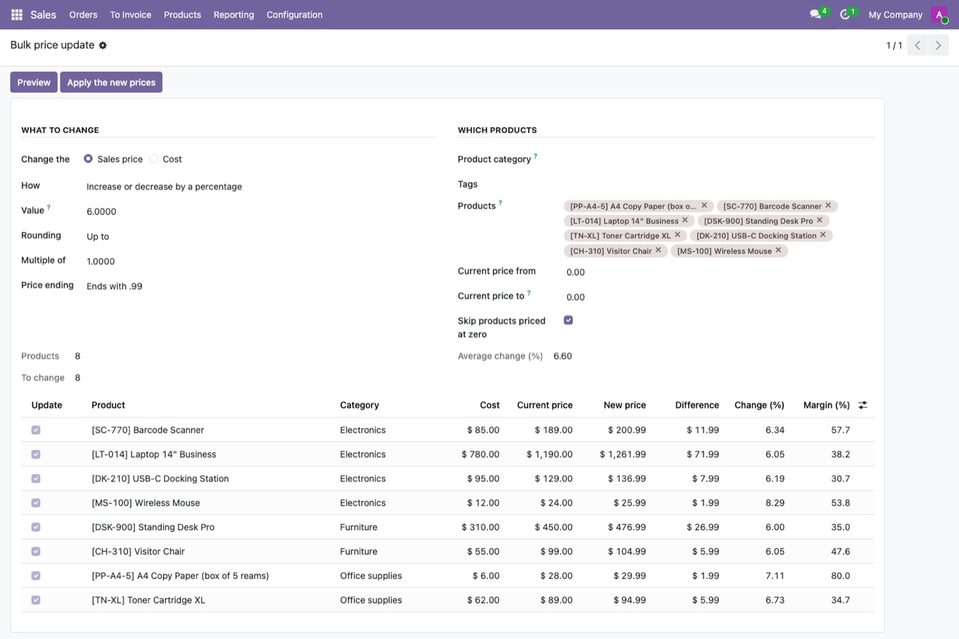Uncheck update box for Standing Desk Pro row
Image resolution: width=959 pixels, height=639 pixels.
(36, 527)
